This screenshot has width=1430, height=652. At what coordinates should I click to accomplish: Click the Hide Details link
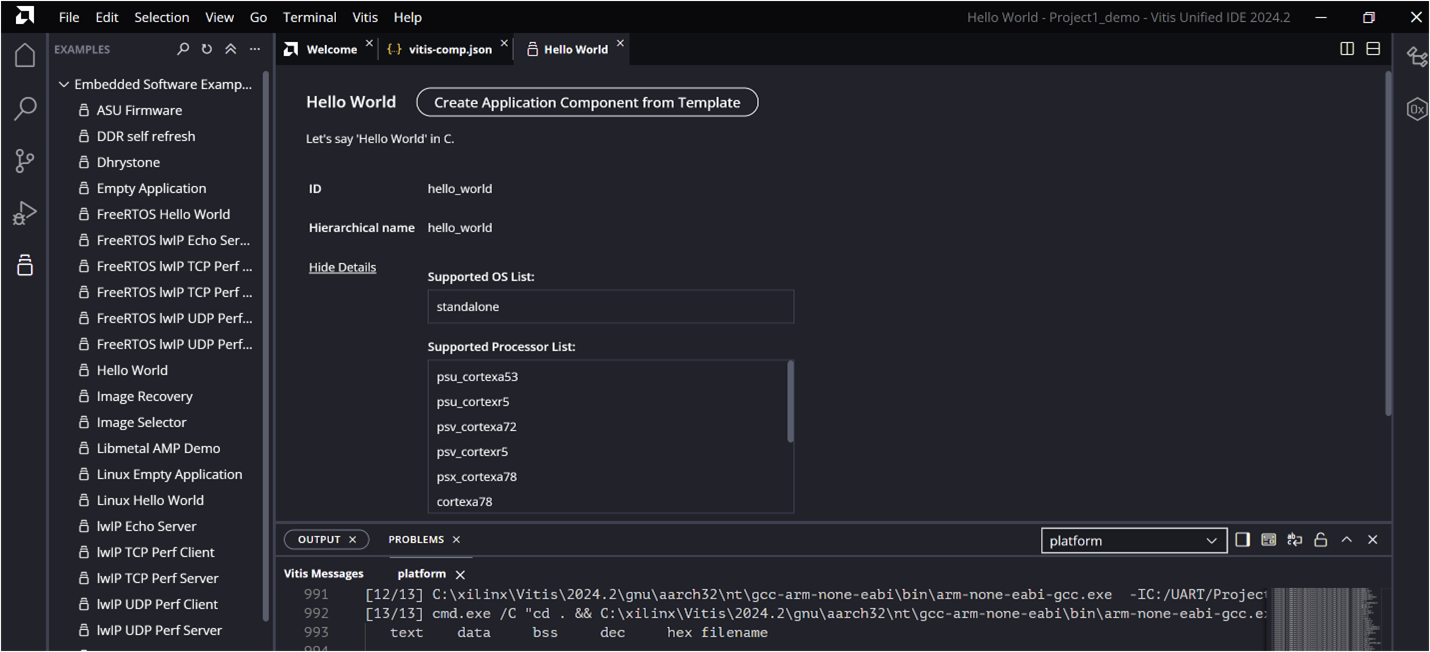[341, 267]
